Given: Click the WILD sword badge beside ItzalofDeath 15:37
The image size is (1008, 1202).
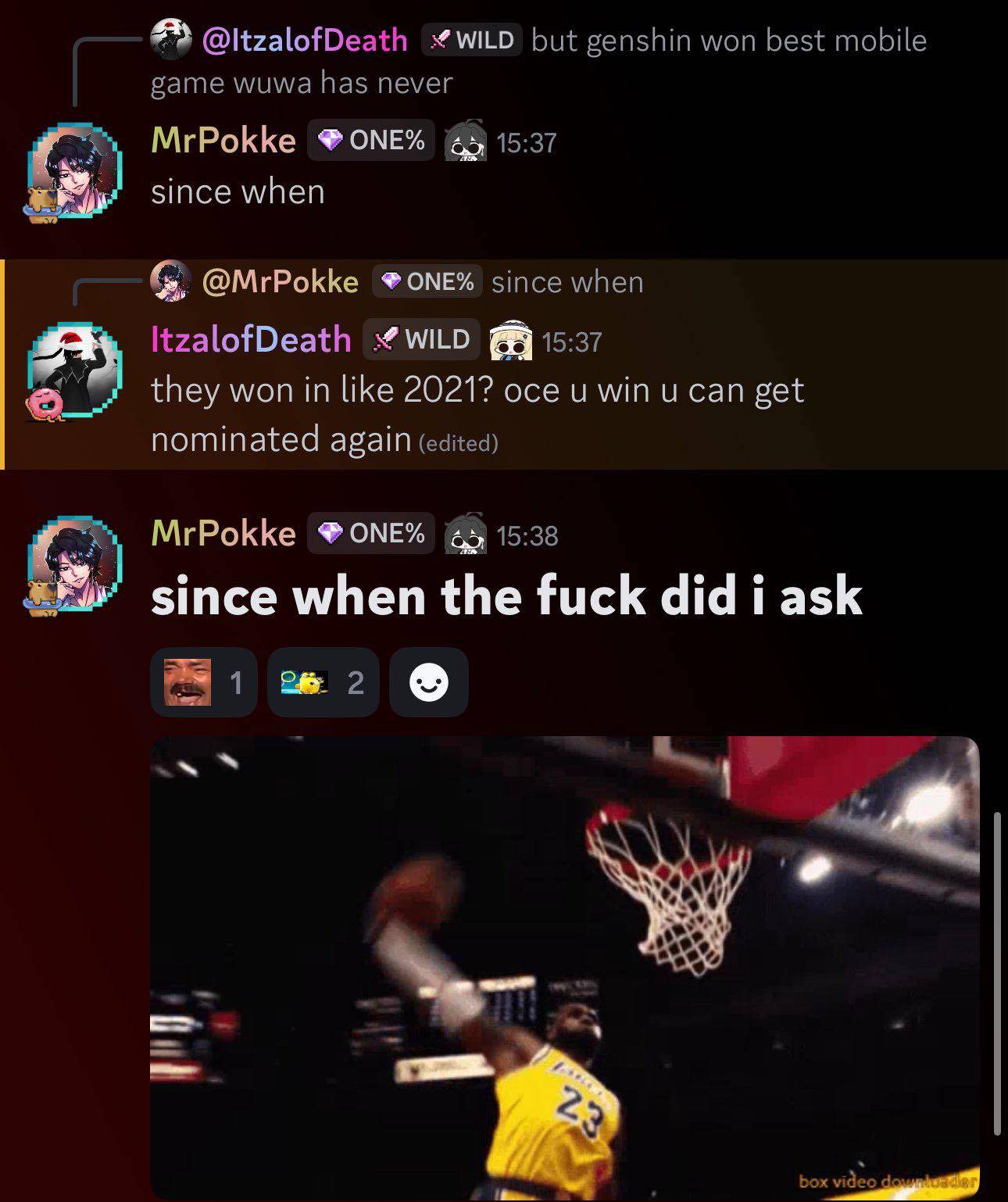Looking at the screenshot, I should pyautogui.click(x=421, y=339).
